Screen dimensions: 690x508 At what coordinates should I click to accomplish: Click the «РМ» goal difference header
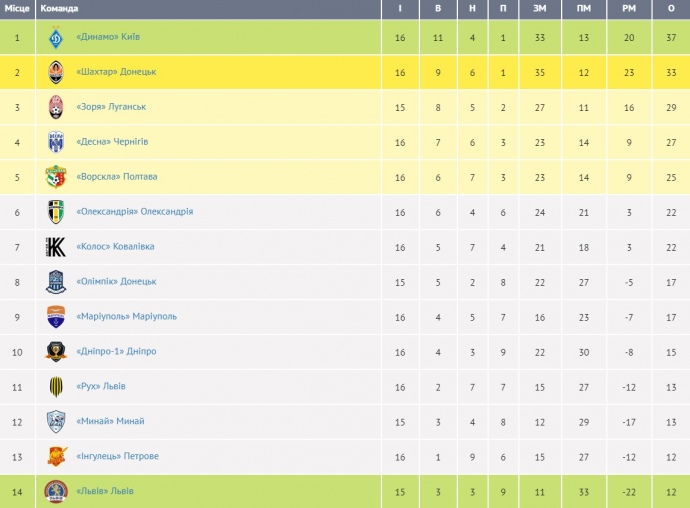pyautogui.click(x=628, y=8)
